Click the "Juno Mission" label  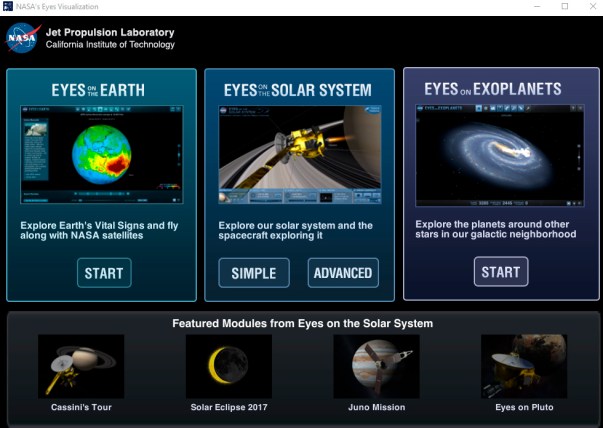[x=376, y=407]
